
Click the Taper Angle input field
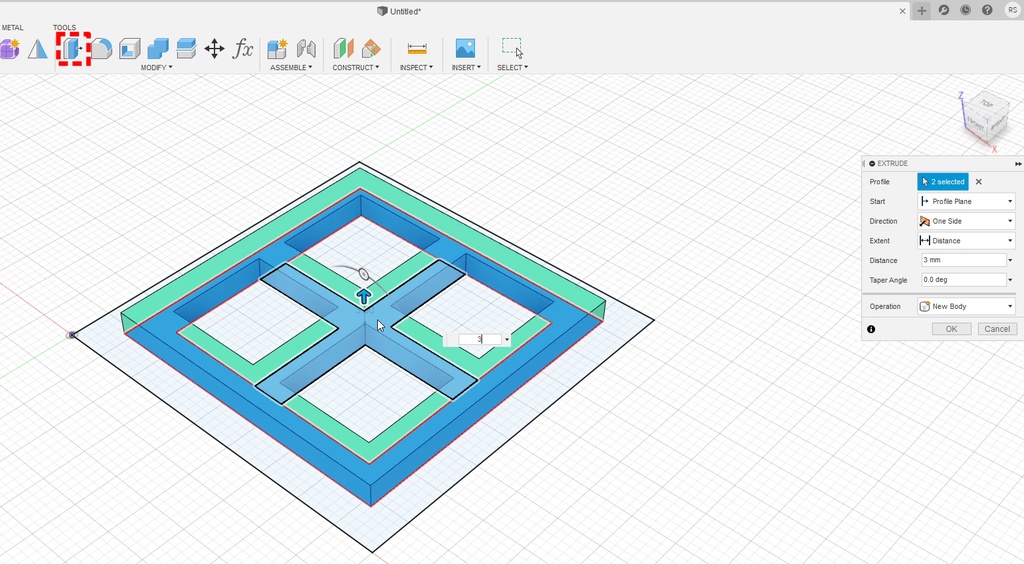961,280
